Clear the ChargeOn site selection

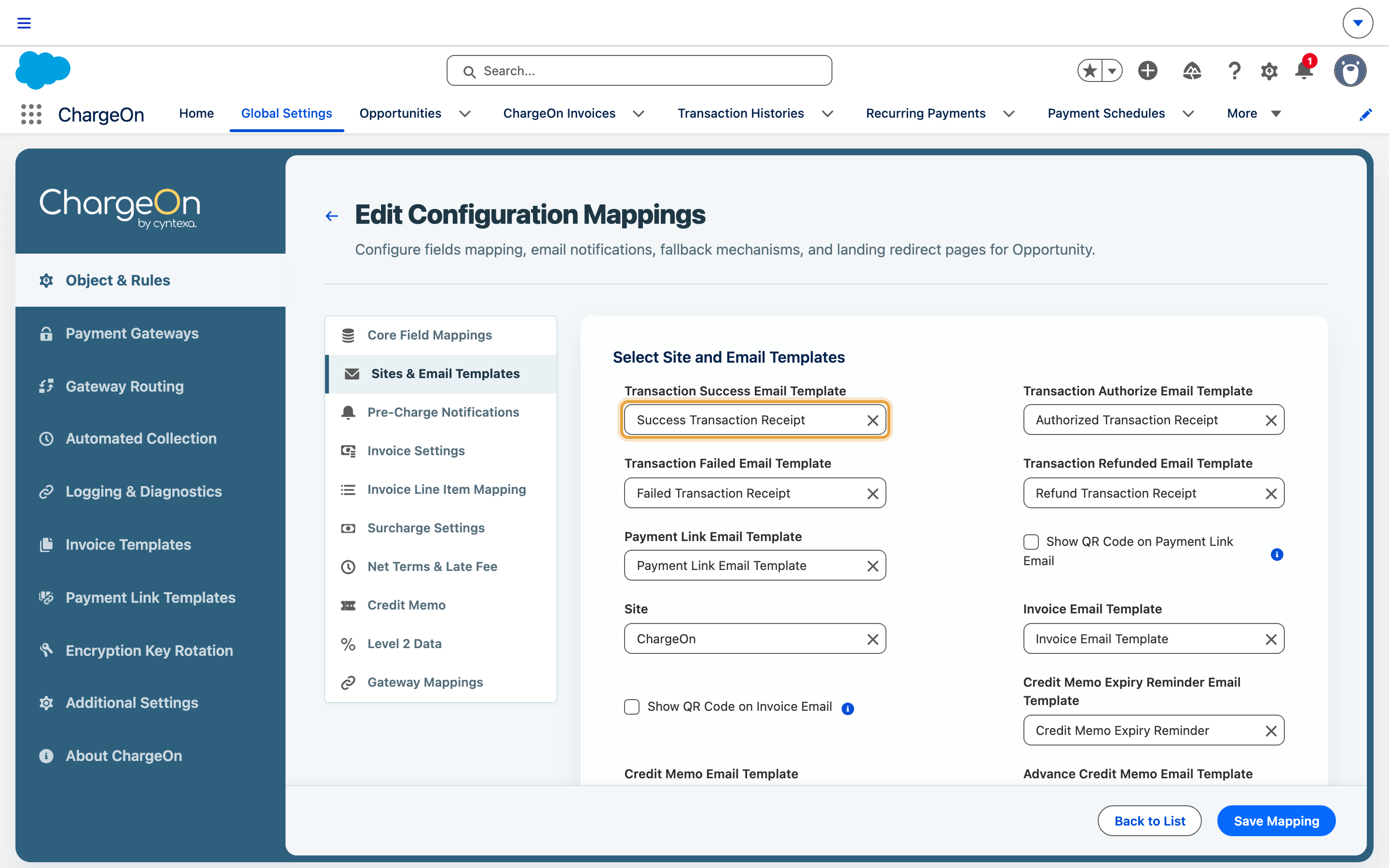[x=872, y=639]
